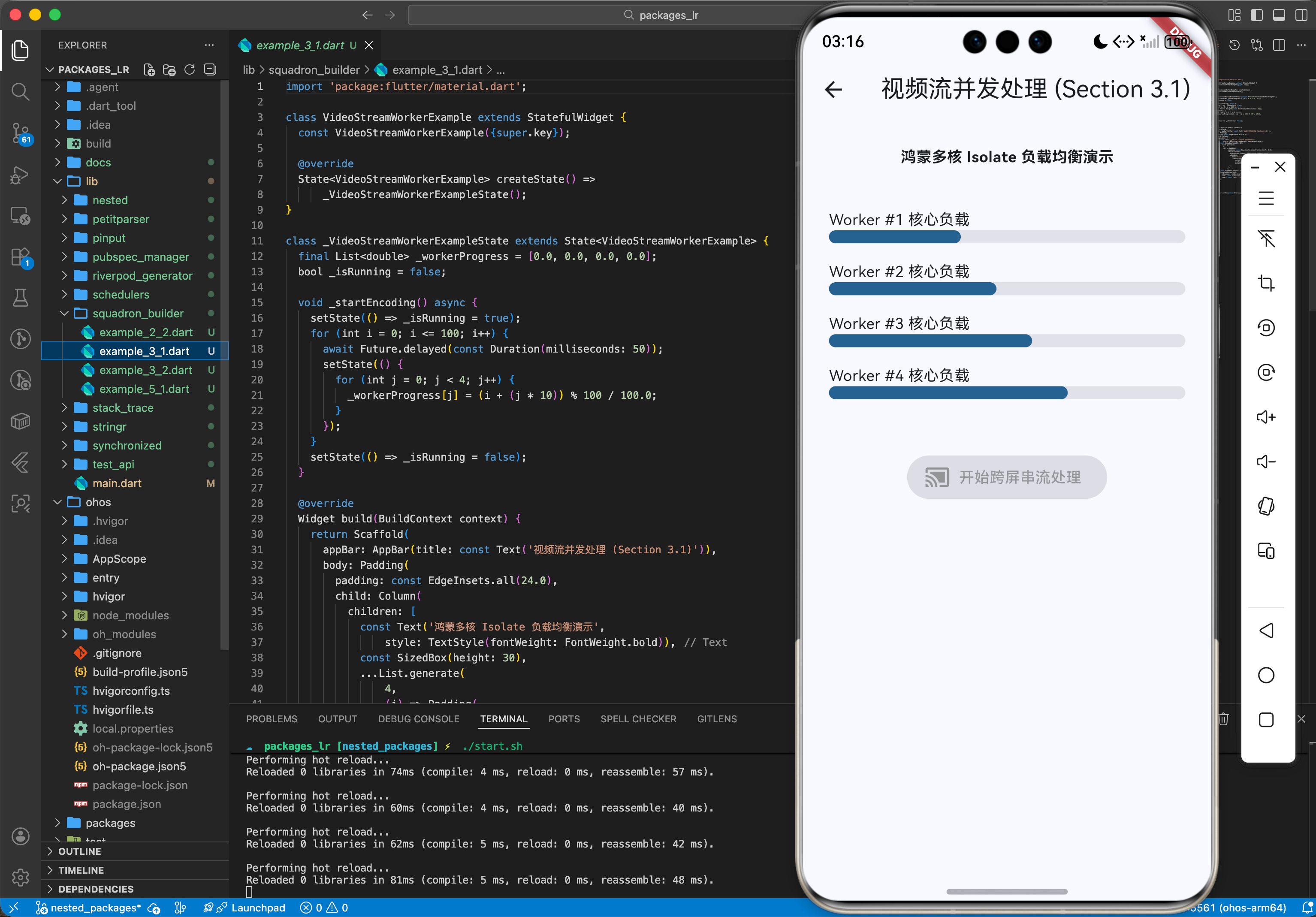Click squadron_builder in the breadcrumb
The height and width of the screenshot is (917, 1316).
click(x=314, y=70)
